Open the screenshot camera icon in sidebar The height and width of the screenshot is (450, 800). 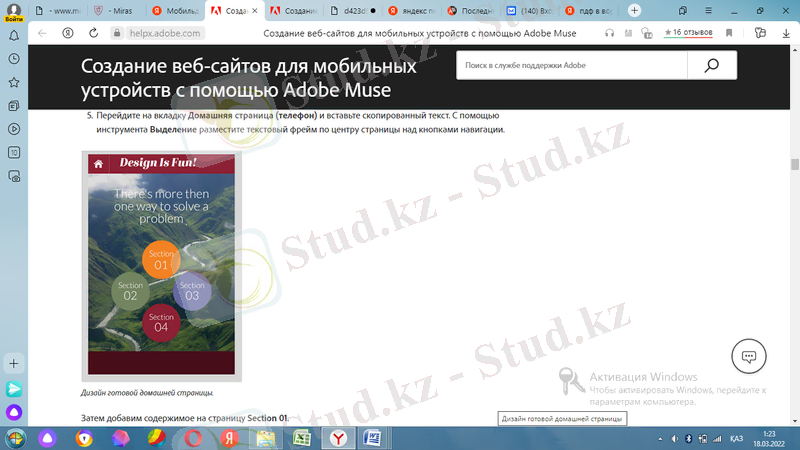pyautogui.click(x=14, y=176)
